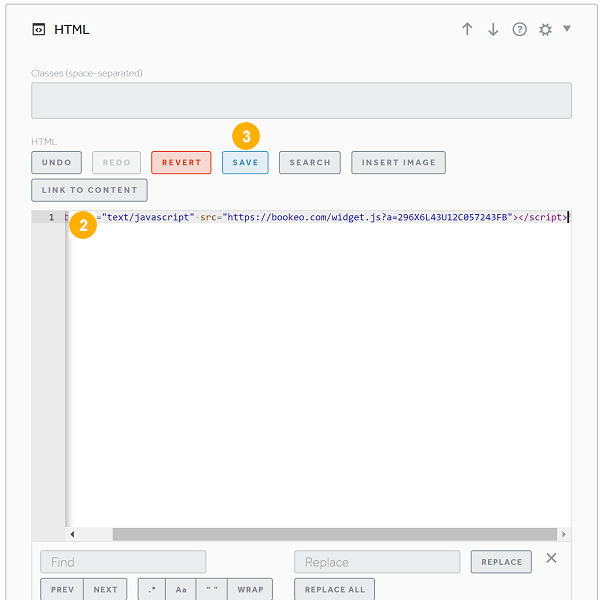Revert HTML changes
Image resolution: width=600 pixels, height=600 pixels.
pos(181,162)
